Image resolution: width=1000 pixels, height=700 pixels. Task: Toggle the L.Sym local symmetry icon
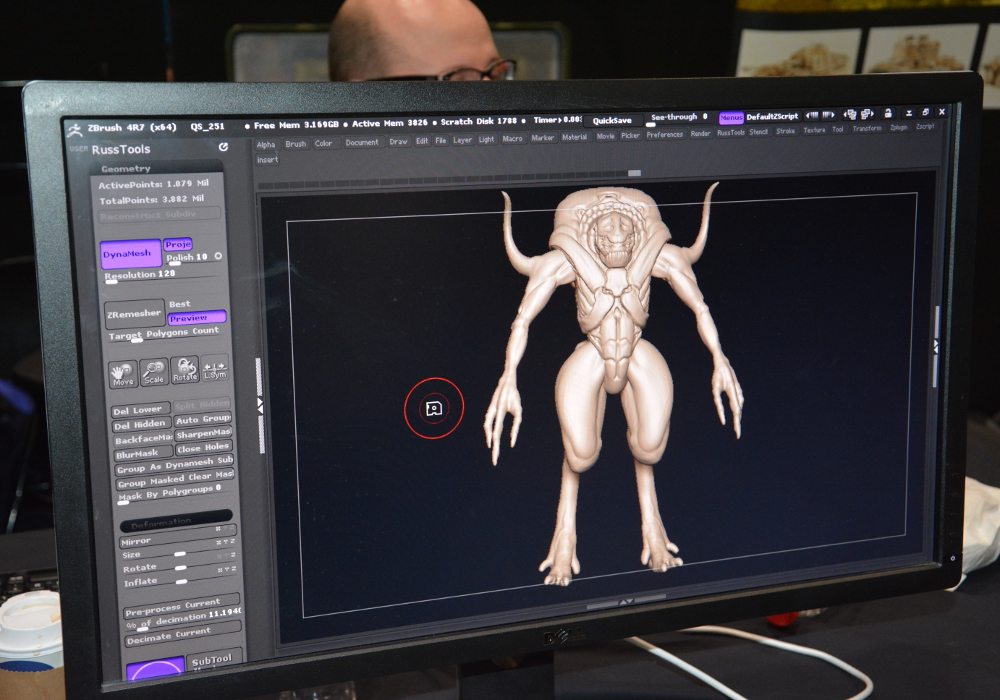click(x=215, y=368)
